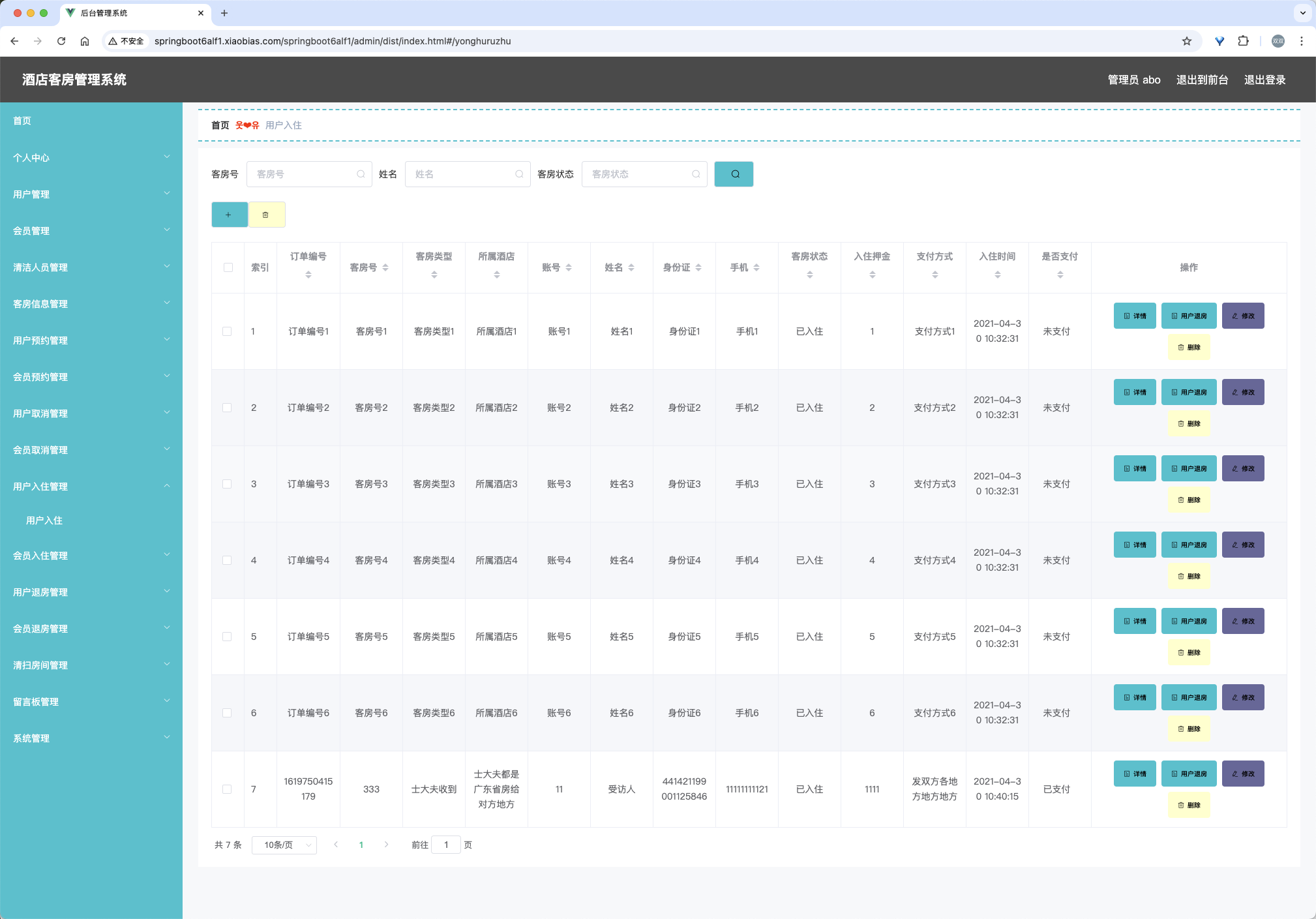Click 退出到前台 in the header

[1202, 80]
